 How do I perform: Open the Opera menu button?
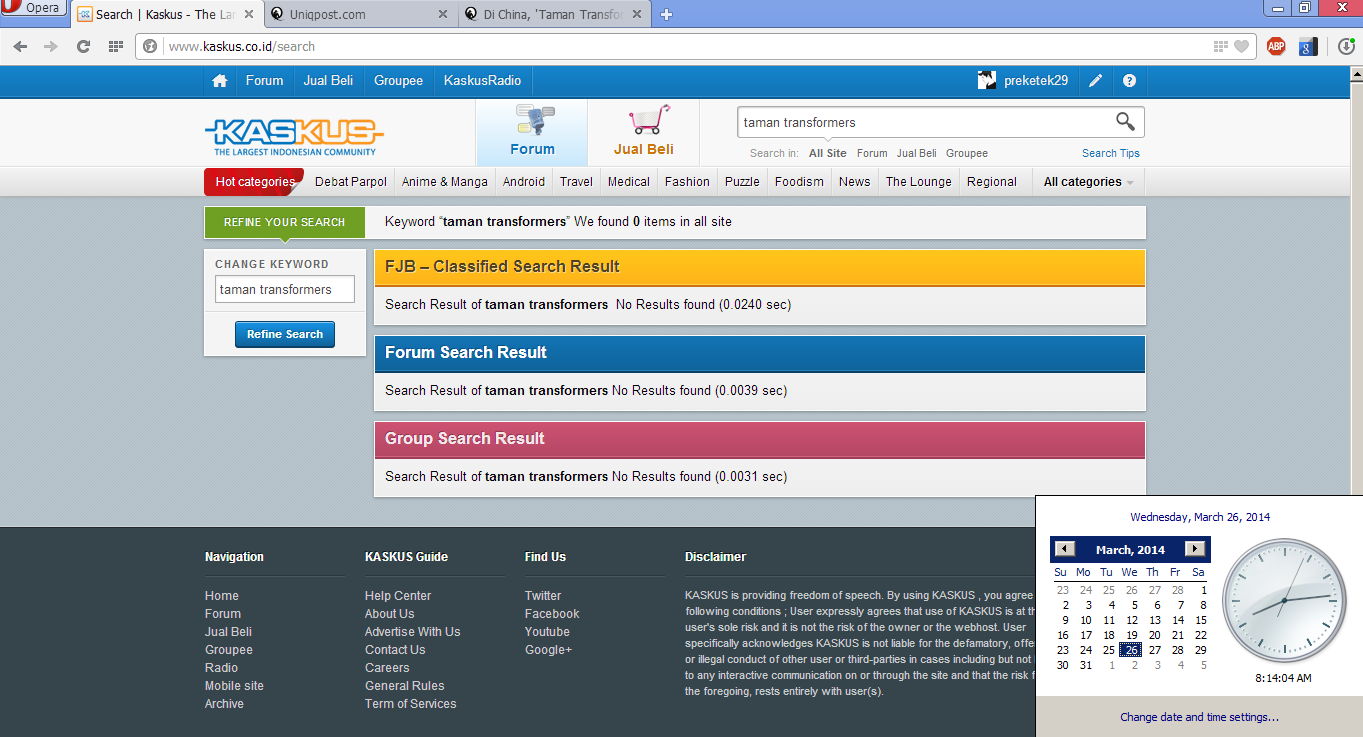(32, 8)
